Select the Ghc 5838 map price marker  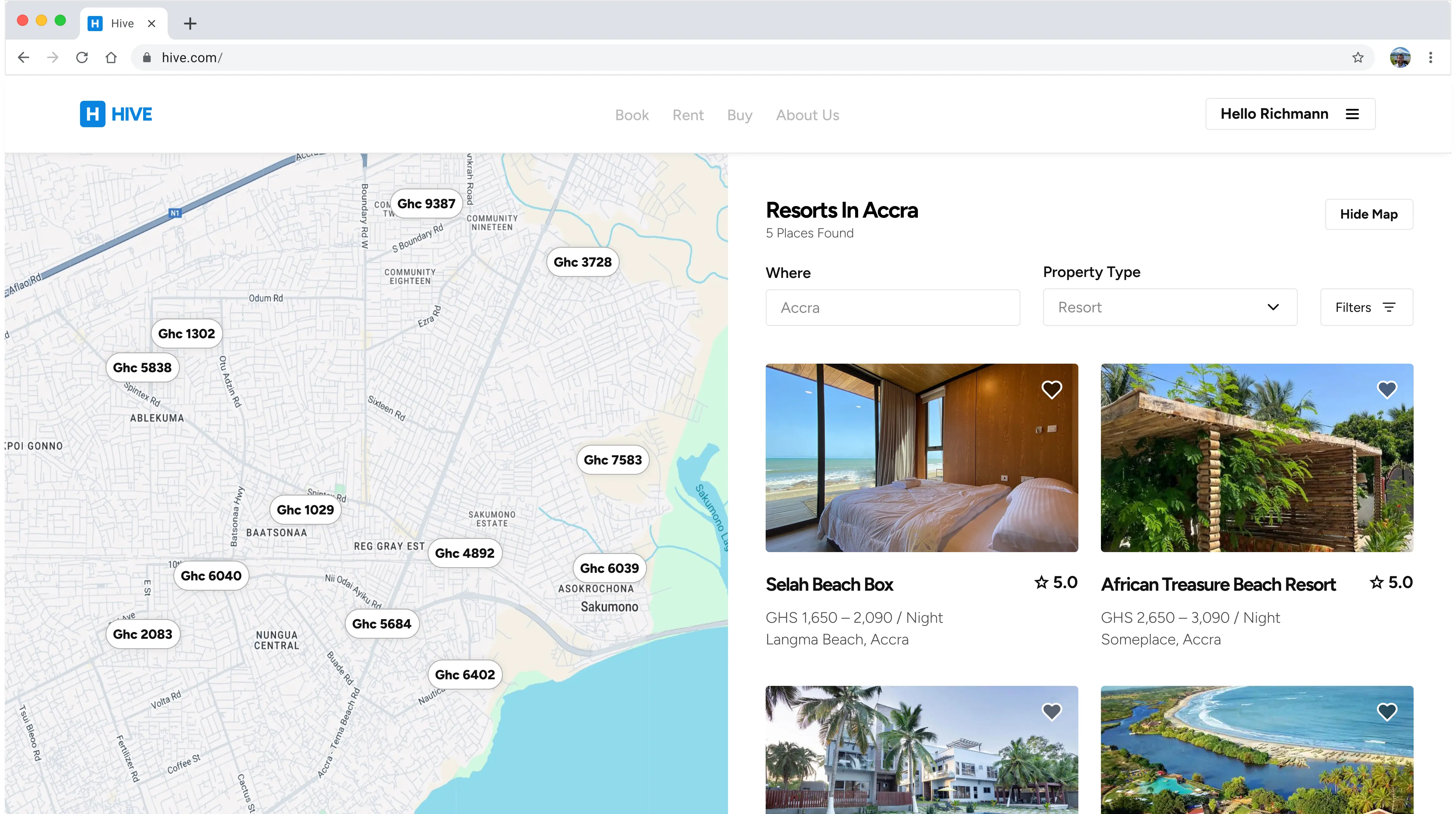142,367
